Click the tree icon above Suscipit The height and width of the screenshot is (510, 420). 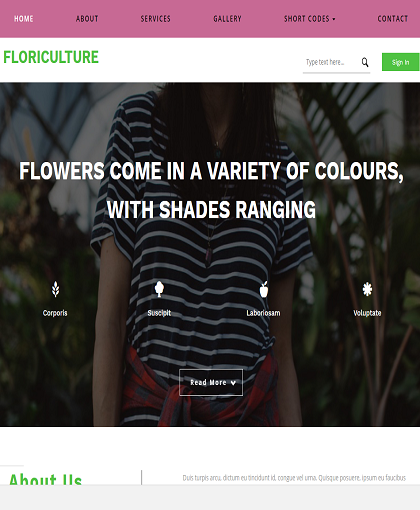click(x=159, y=289)
